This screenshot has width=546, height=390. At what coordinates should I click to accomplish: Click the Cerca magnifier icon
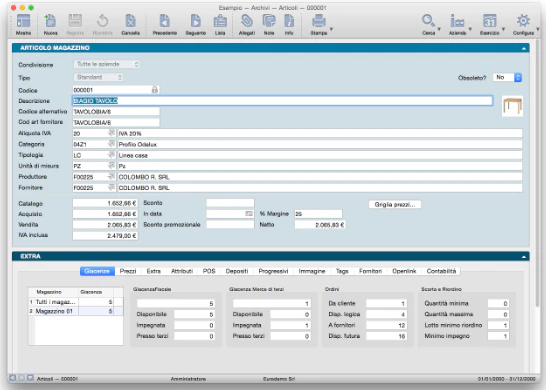pos(428,22)
